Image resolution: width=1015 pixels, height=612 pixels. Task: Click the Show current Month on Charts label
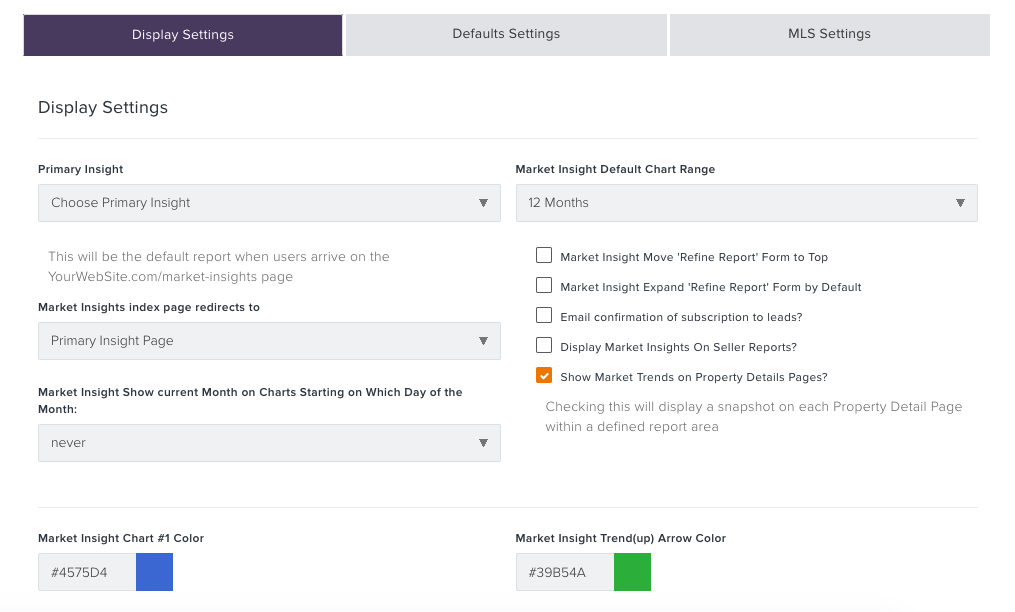(250, 400)
